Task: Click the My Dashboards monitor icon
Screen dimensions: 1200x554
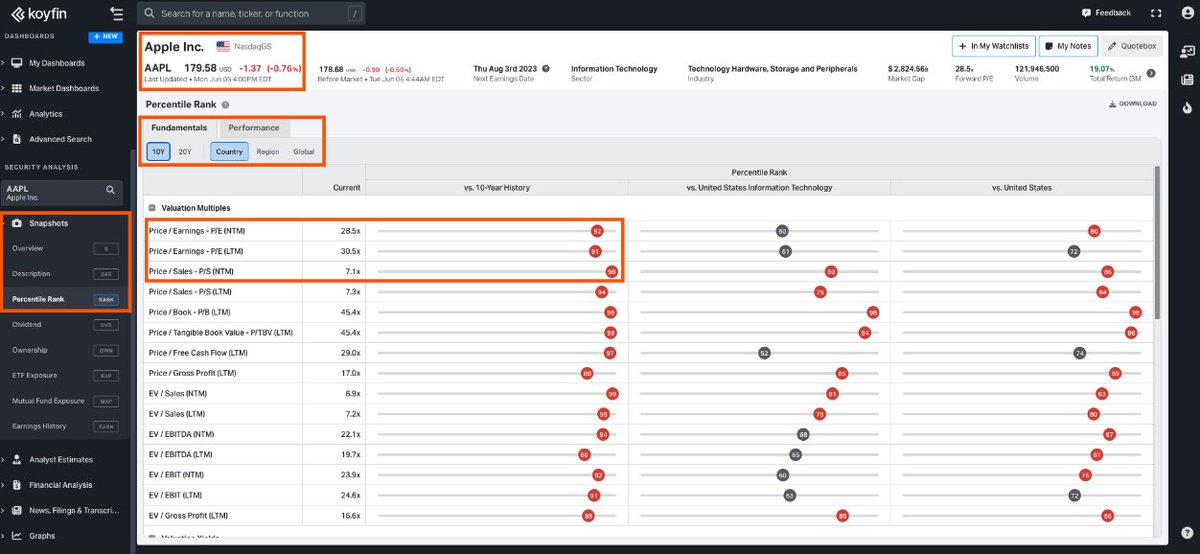Action: coord(16,63)
